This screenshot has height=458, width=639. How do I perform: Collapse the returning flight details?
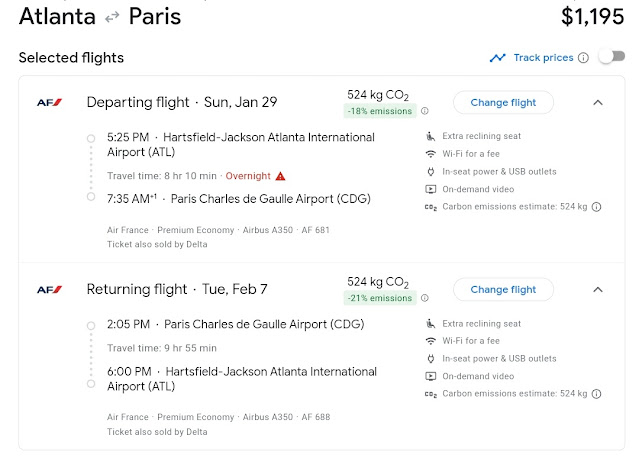(x=598, y=289)
